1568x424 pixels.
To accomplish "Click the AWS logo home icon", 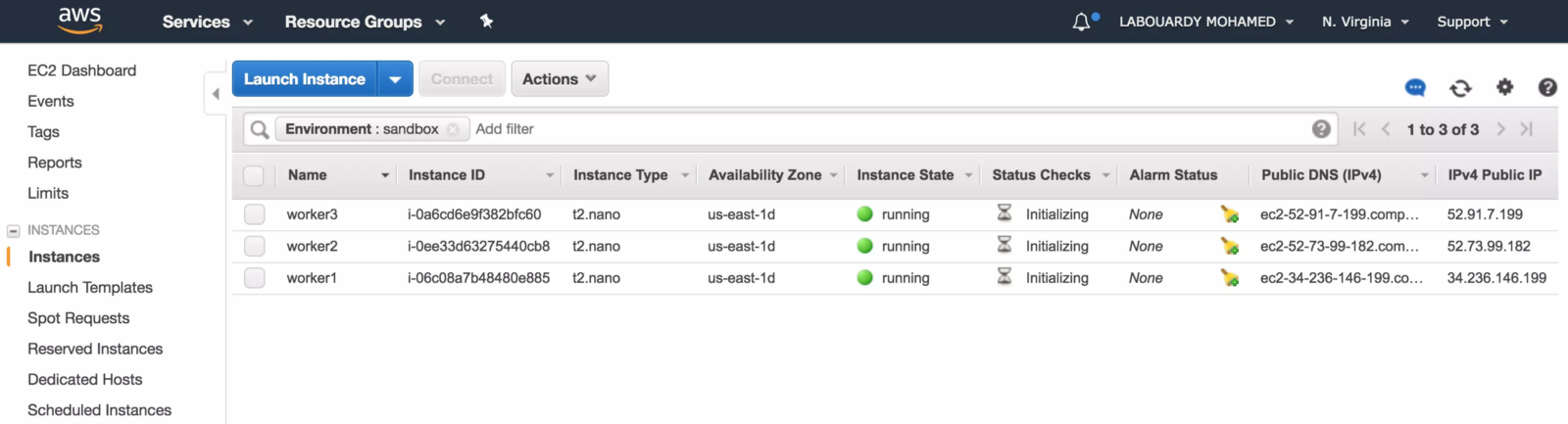I will click(79, 21).
